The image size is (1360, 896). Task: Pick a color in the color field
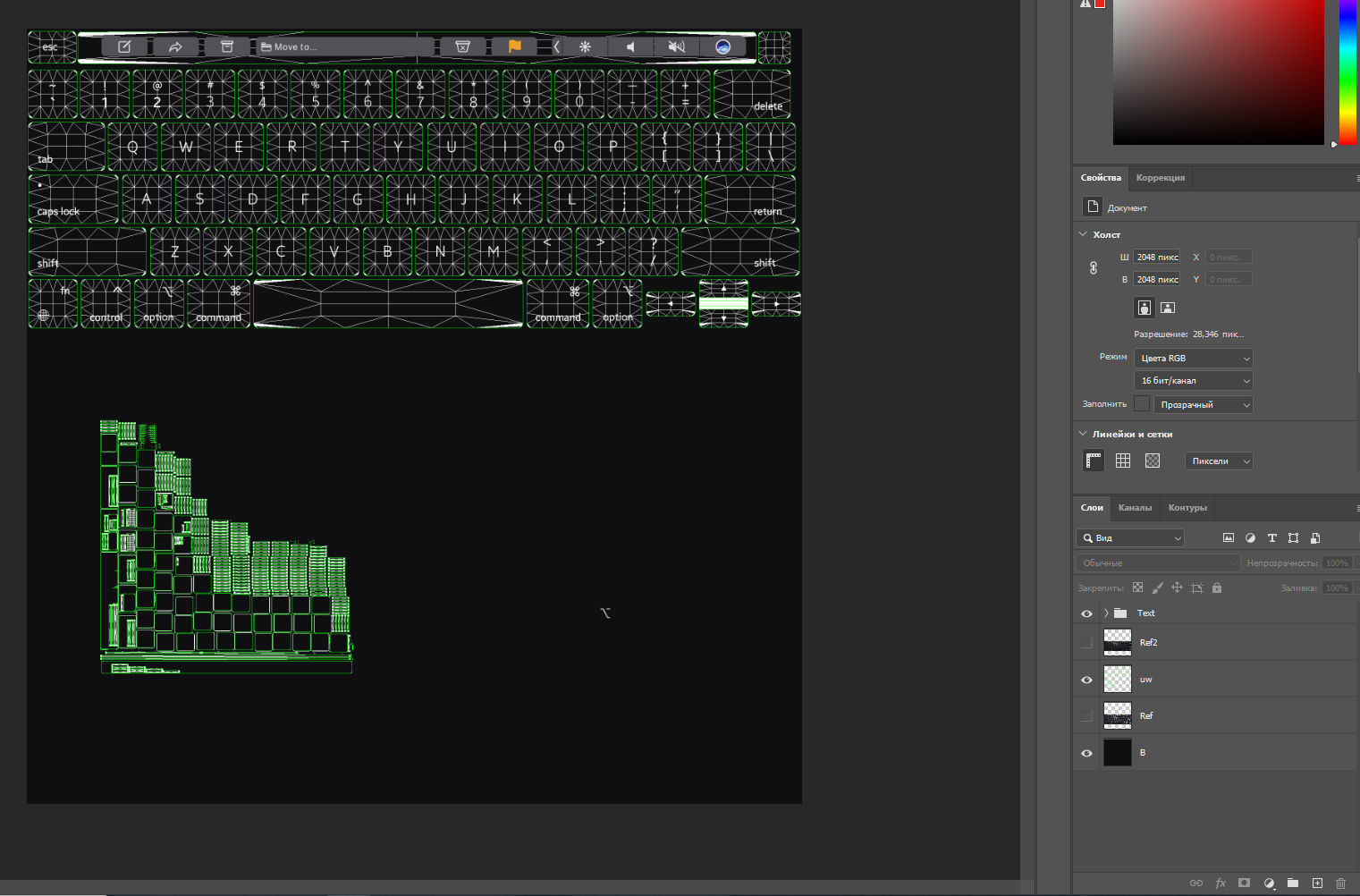coord(1218,72)
